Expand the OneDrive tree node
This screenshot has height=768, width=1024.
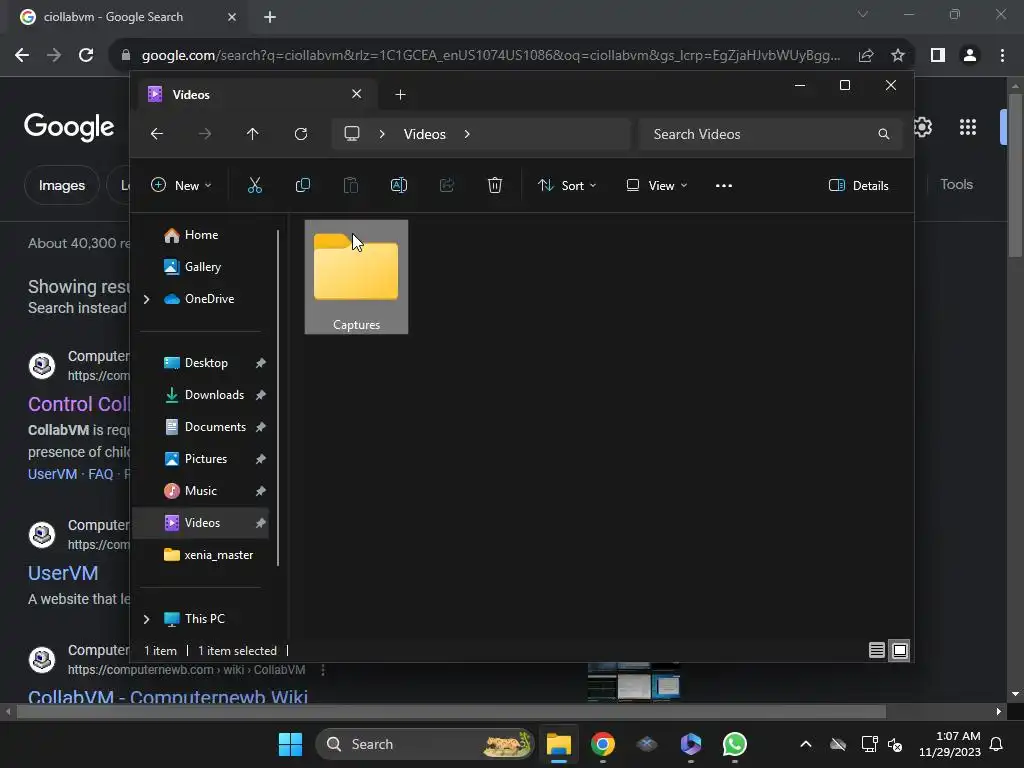pyautogui.click(x=146, y=299)
